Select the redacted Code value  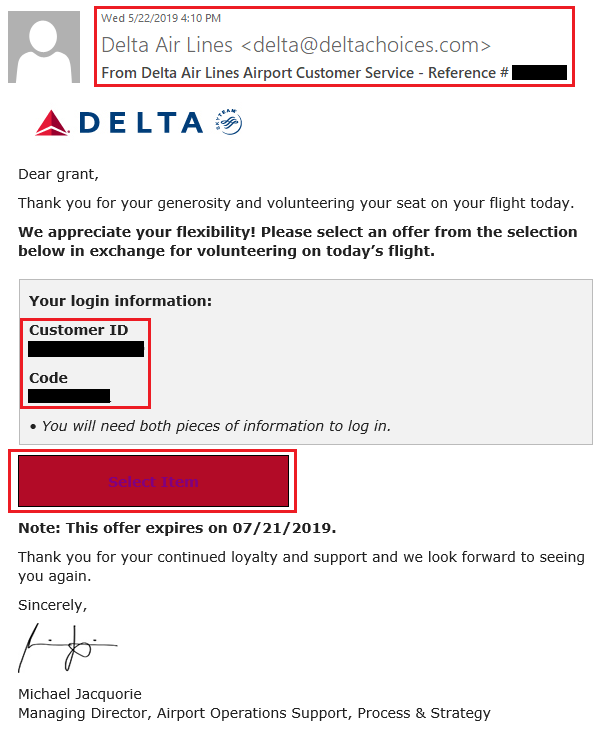click(x=69, y=396)
